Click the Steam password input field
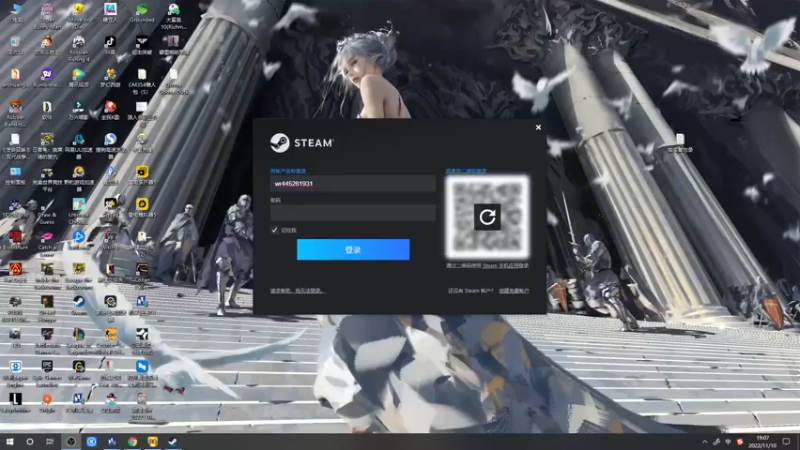 click(353, 213)
